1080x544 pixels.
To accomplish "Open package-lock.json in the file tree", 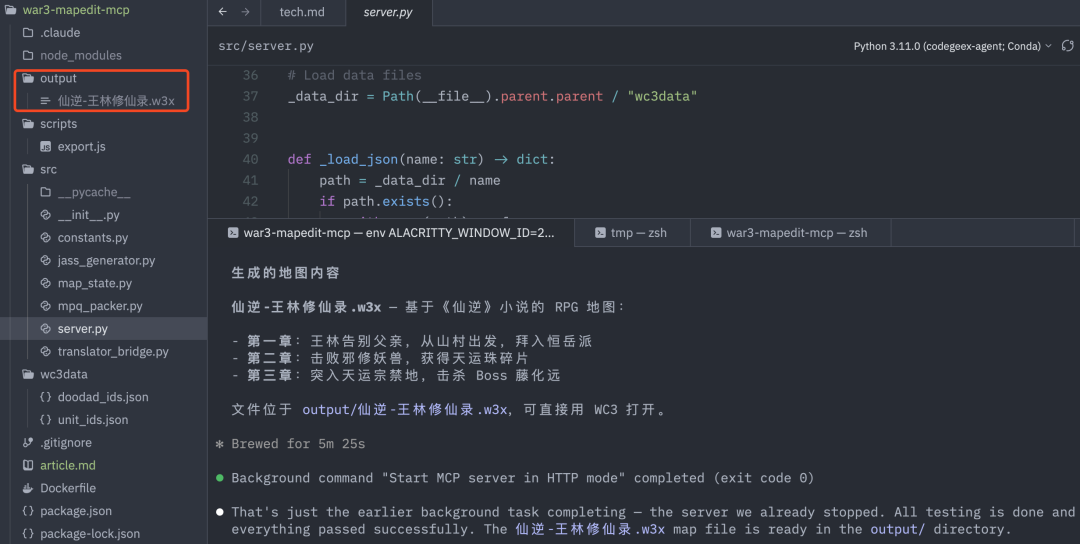I will click(90, 533).
